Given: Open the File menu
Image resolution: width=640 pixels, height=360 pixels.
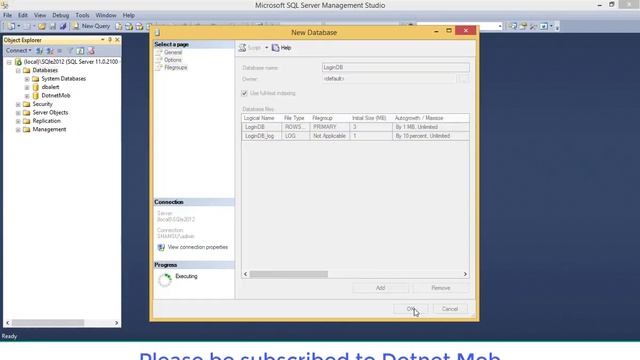Looking at the screenshot, I should click(7, 15).
